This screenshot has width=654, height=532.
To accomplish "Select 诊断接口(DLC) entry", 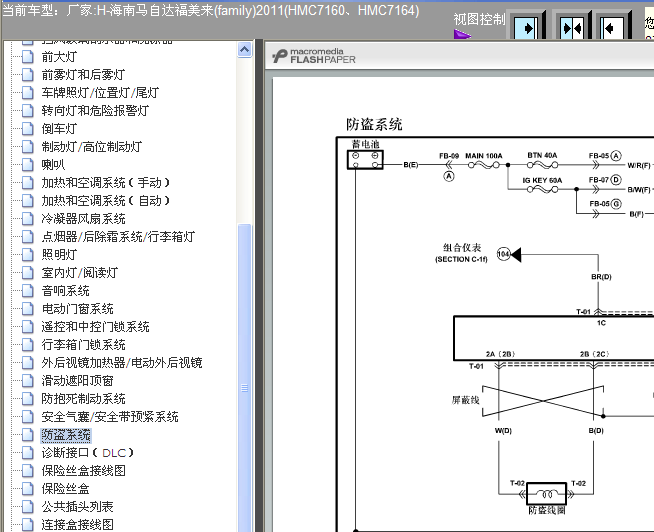I will [x=88, y=453].
